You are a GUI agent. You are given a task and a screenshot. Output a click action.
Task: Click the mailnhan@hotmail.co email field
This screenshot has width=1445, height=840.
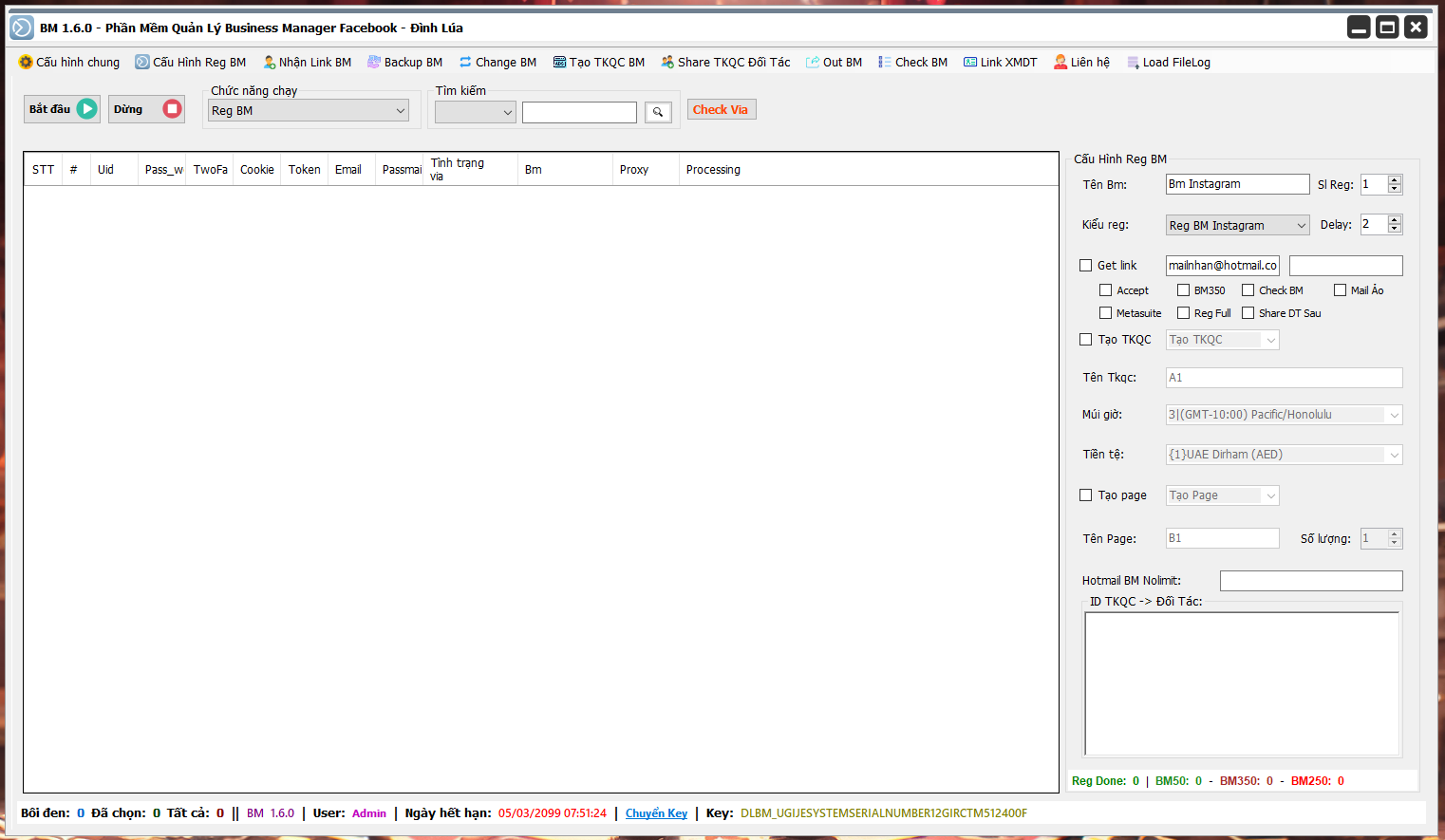click(1223, 266)
